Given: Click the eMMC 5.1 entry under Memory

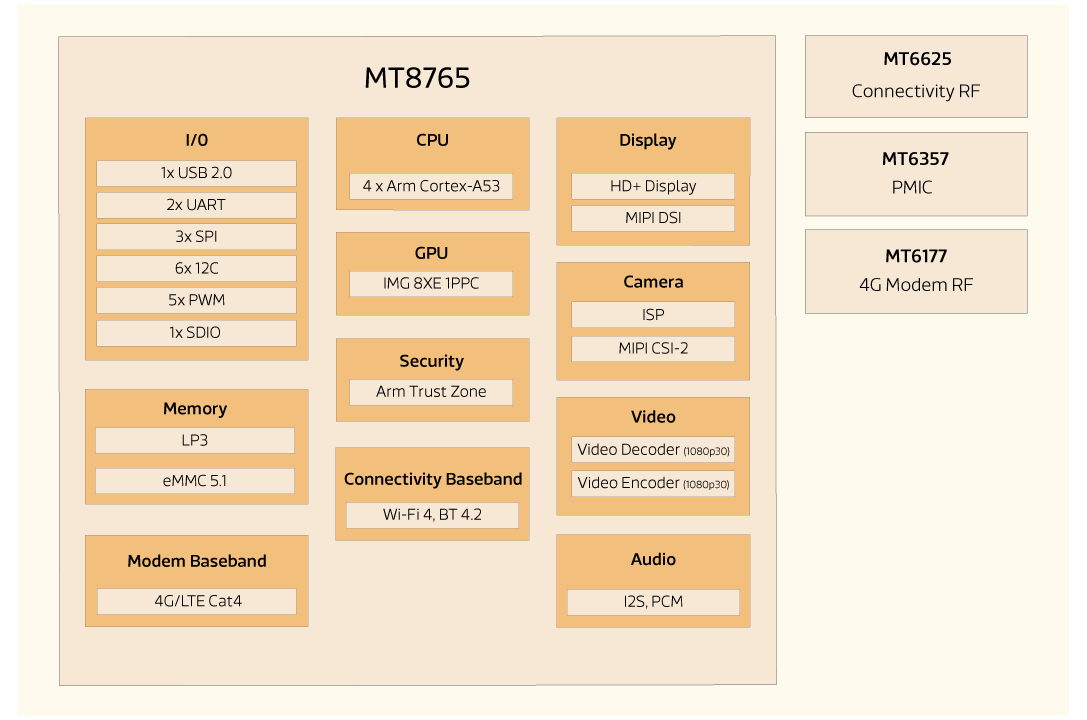Looking at the screenshot, I should click(x=194, y=480).
